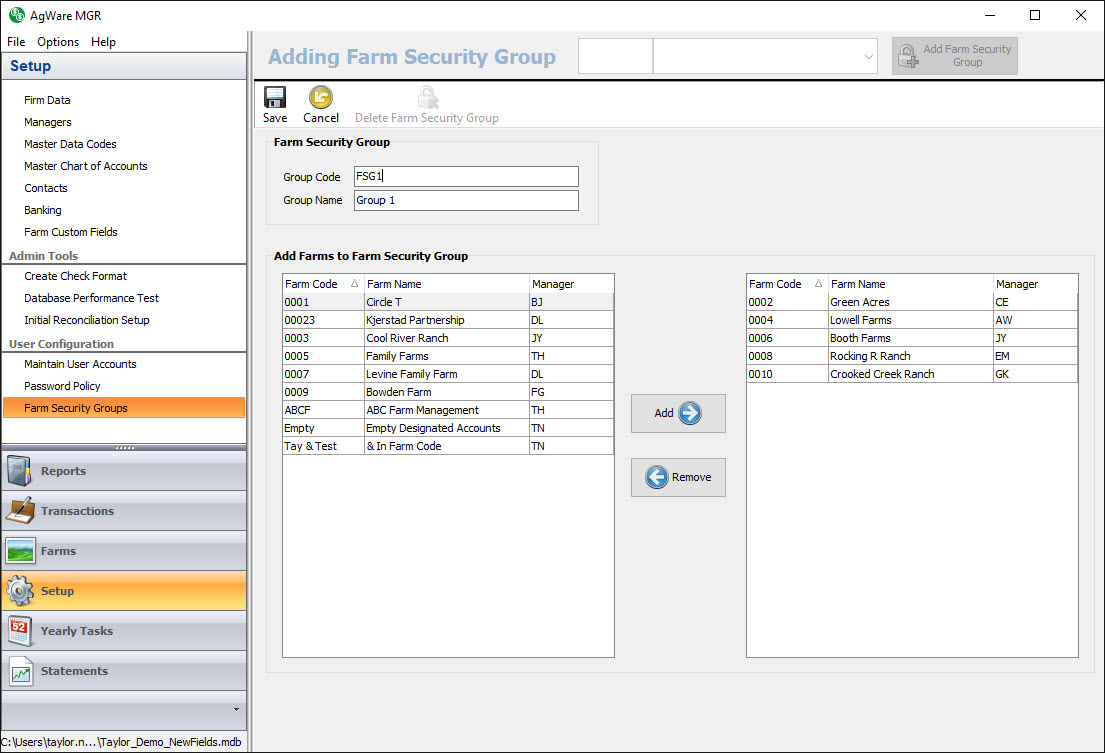Open Maintain User Accounts setup item
The image size is (1105, 753).
pyautogui.click(x=80, y=364)
